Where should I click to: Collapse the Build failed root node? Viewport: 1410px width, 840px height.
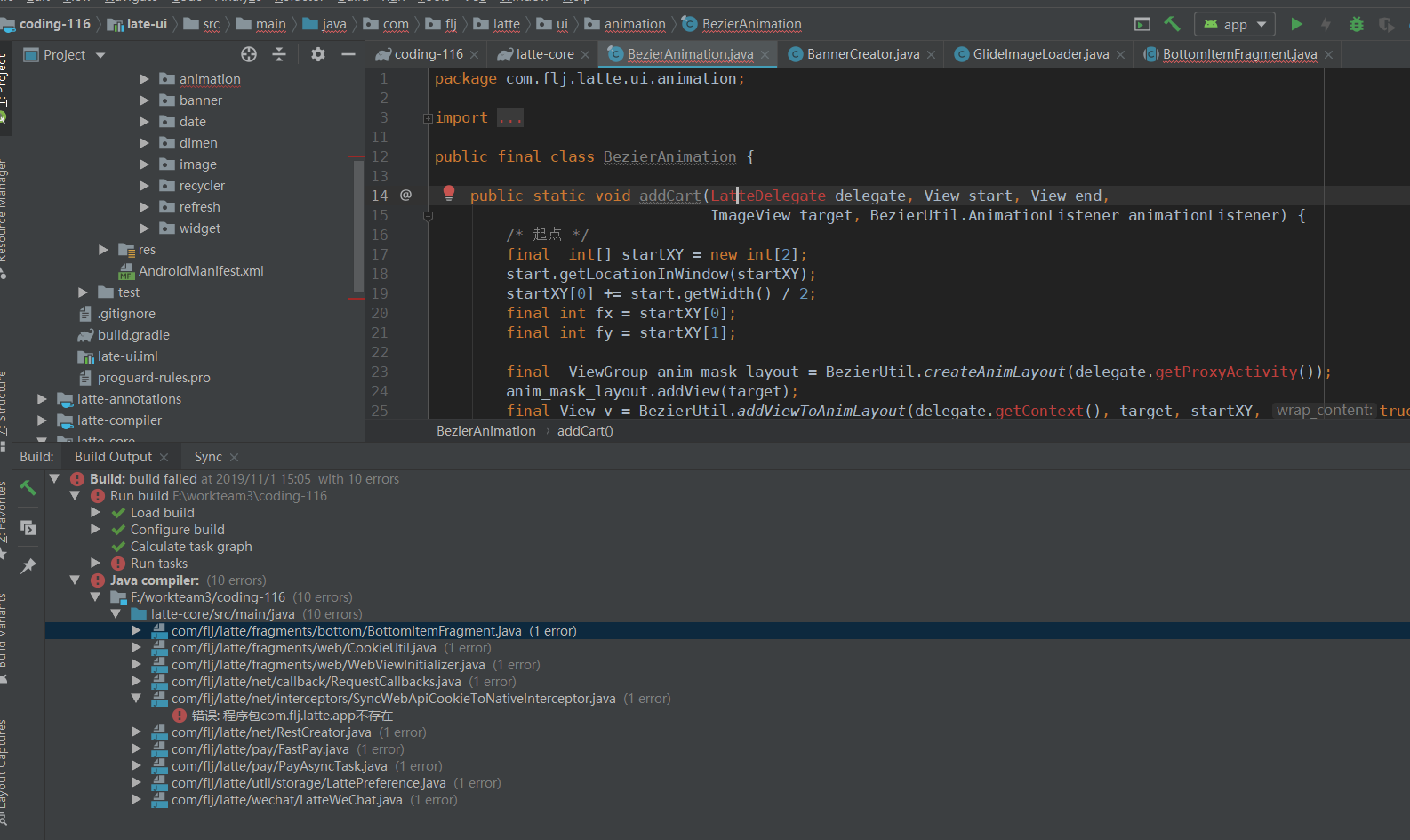[x=54, y=479]
